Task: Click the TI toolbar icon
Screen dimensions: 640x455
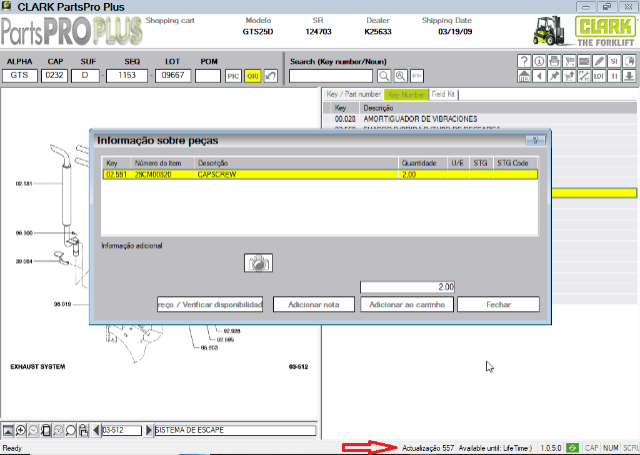Action: pyautogui.click(x=614, y=76)
